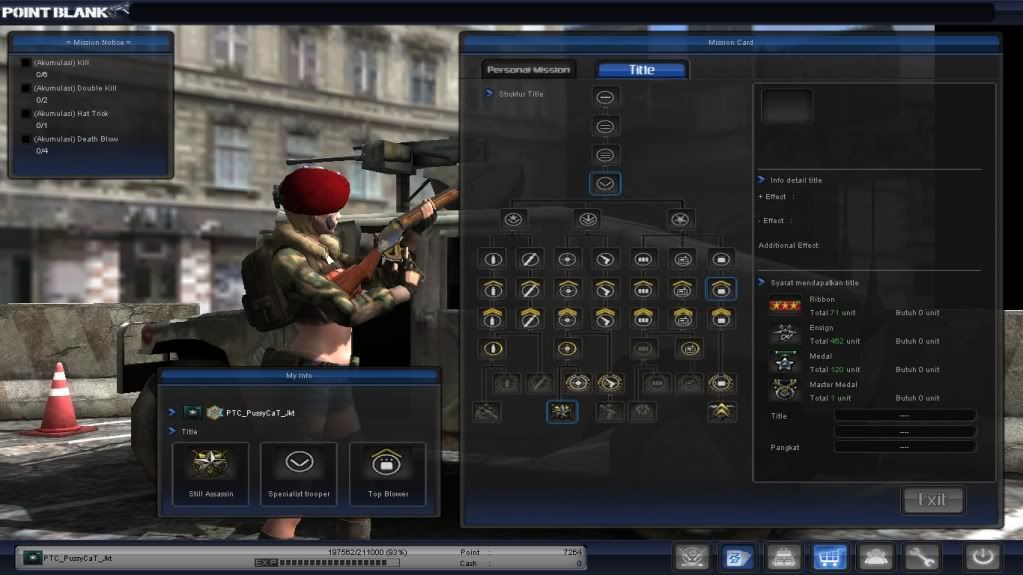Screen dimensions: 1023x575
Task: Select the Top Blower title slot
Action: click(388, 474)
